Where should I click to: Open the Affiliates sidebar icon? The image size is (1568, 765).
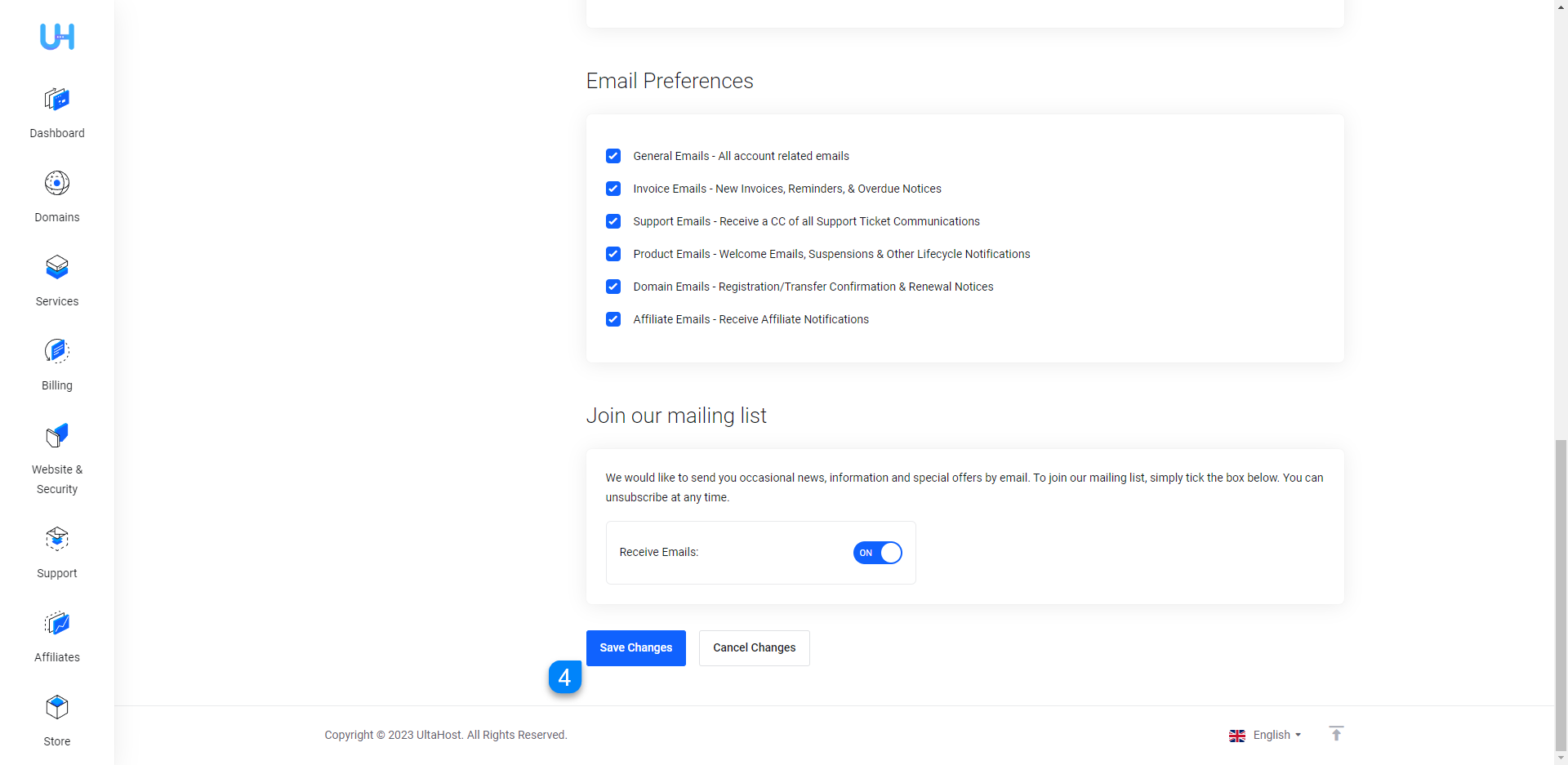57,623
